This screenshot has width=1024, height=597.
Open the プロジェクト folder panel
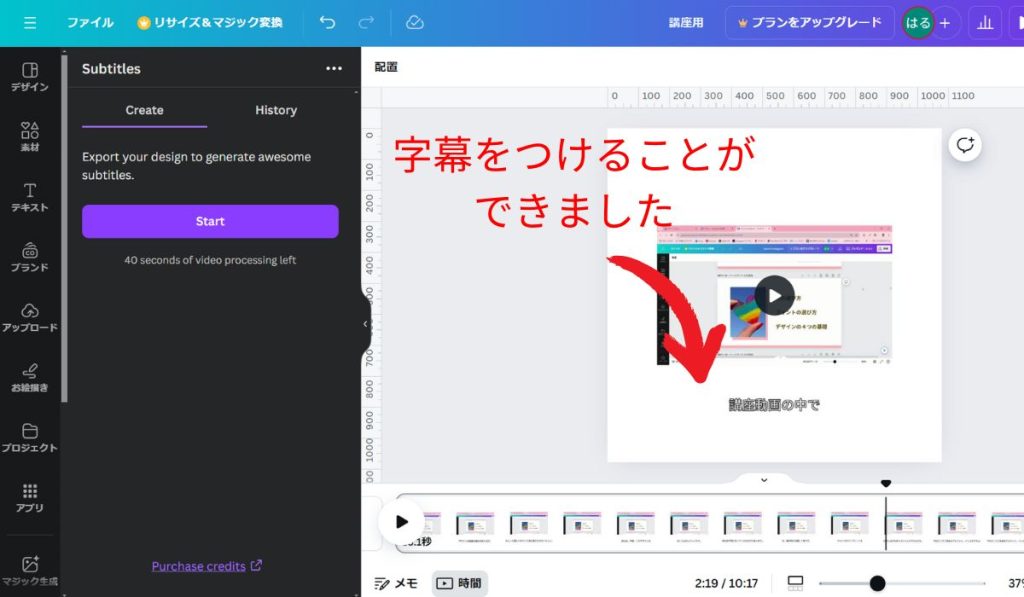click(30, 437)
